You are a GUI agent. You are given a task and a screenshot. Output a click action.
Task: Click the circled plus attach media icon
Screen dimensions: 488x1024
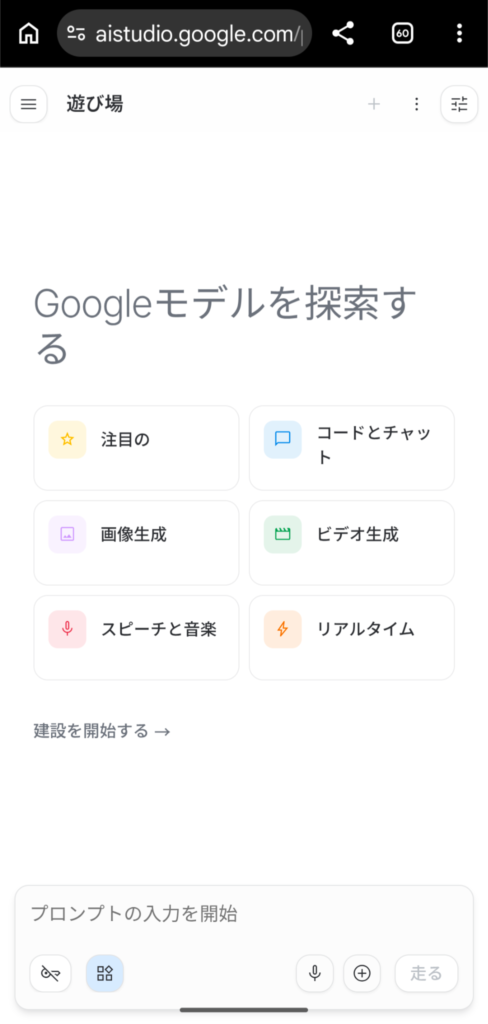362,974
